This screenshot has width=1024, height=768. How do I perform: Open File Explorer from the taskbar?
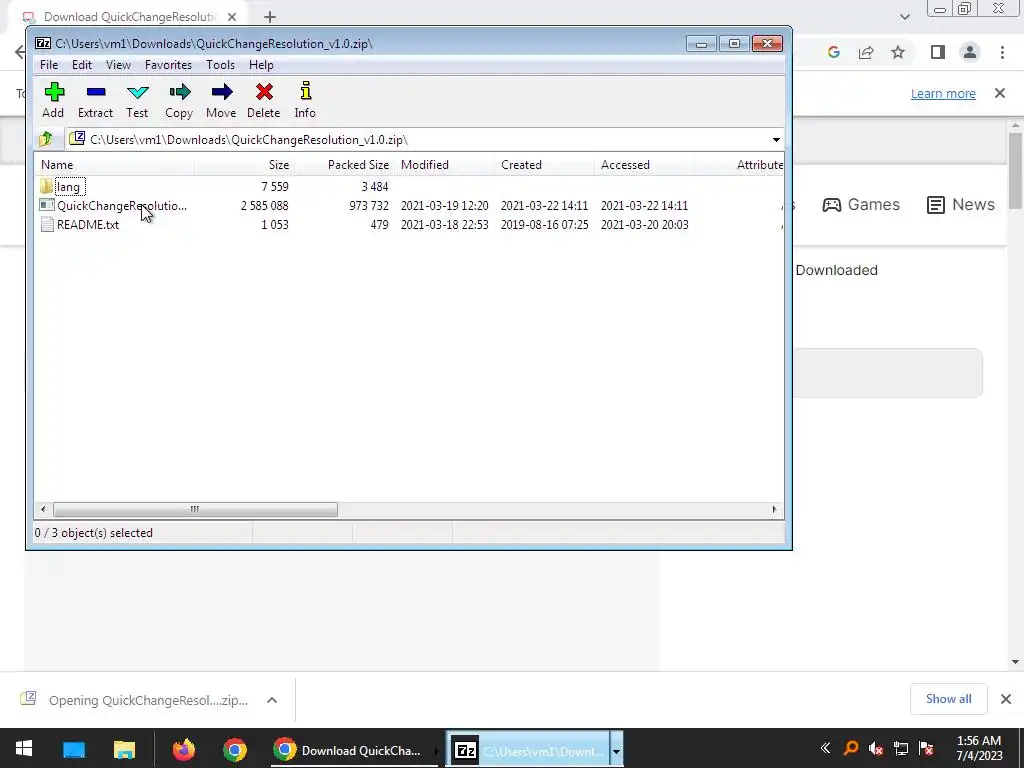tap(124, 749)
